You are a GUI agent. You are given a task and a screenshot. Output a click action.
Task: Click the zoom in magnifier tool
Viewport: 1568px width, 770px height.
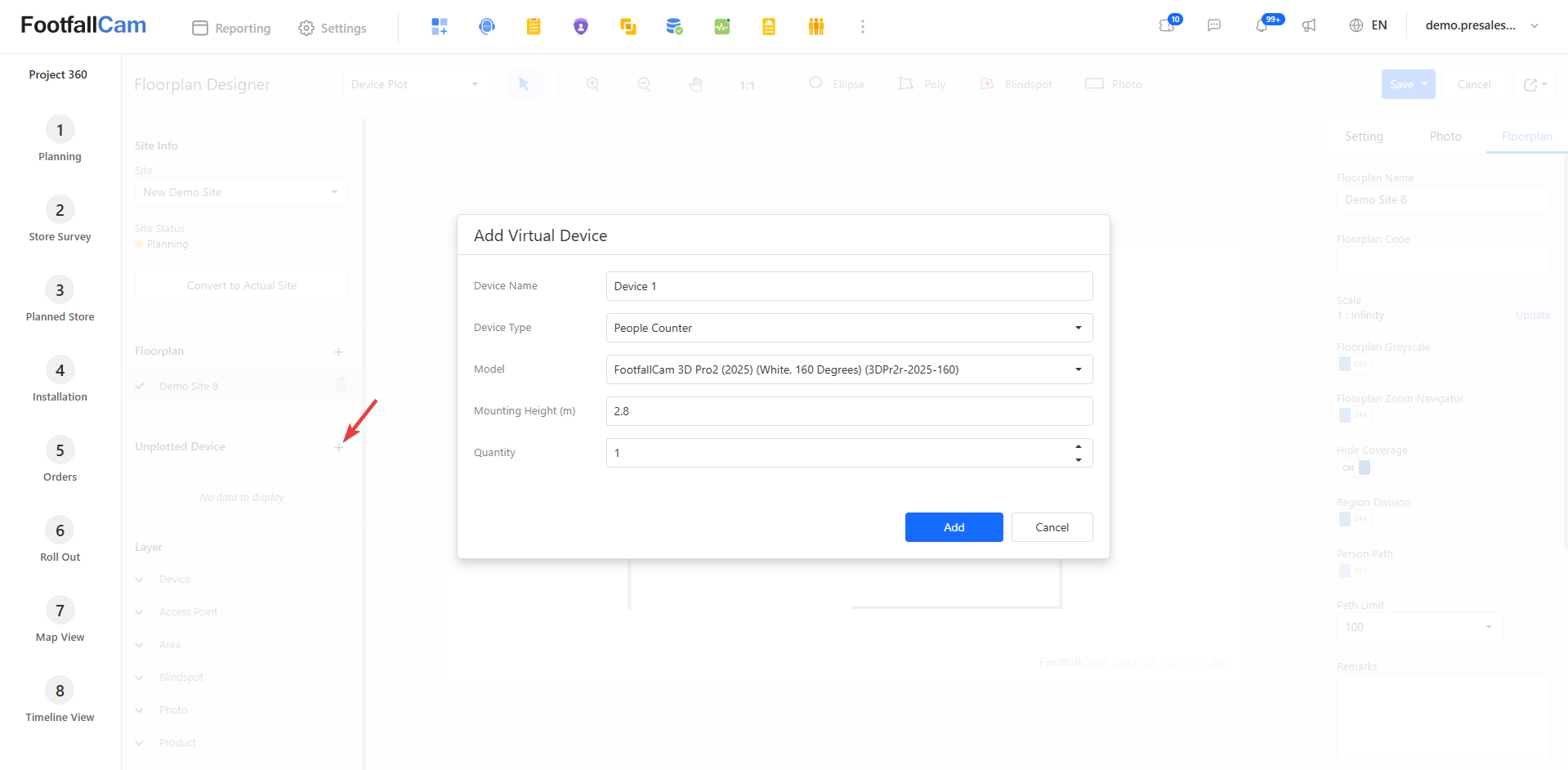593,84
